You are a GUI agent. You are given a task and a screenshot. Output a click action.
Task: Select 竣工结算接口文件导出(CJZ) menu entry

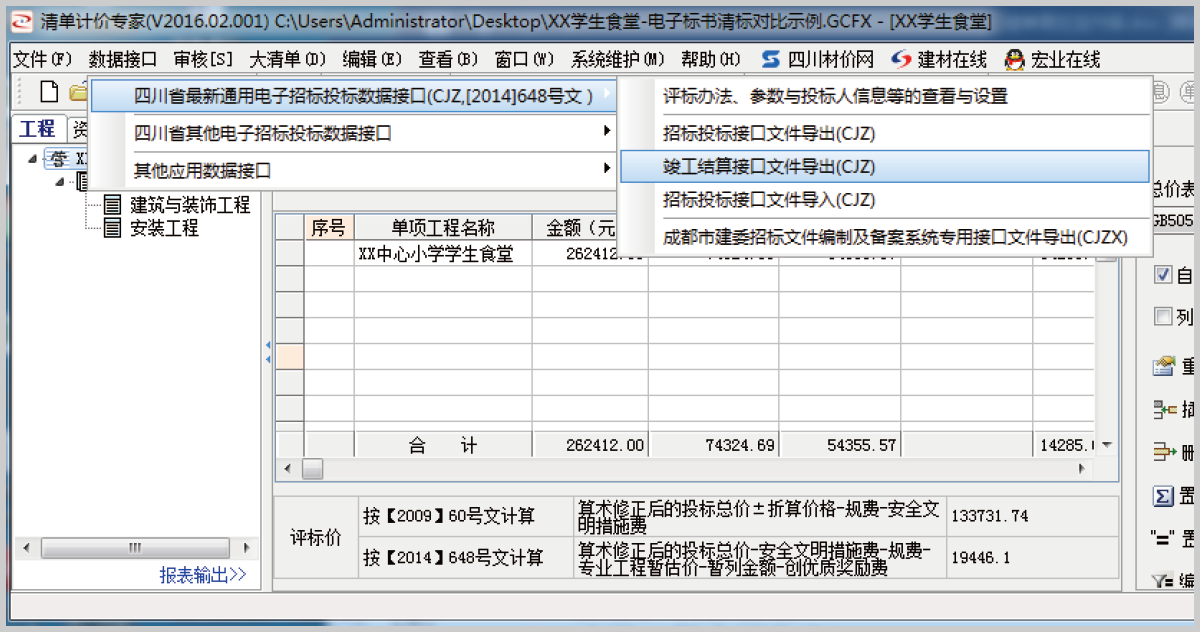coord(768,166)
